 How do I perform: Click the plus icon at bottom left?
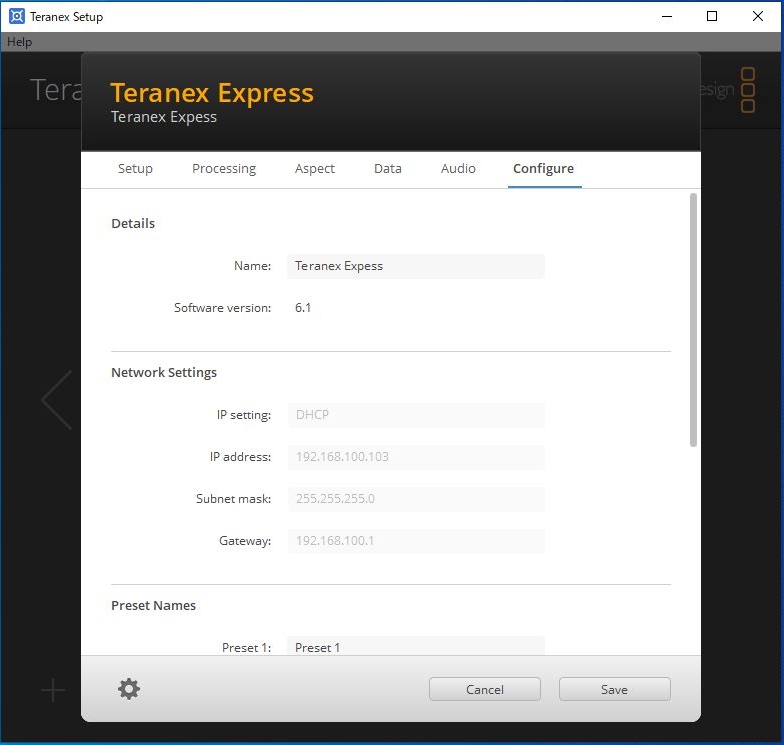[x=53, y=690]
